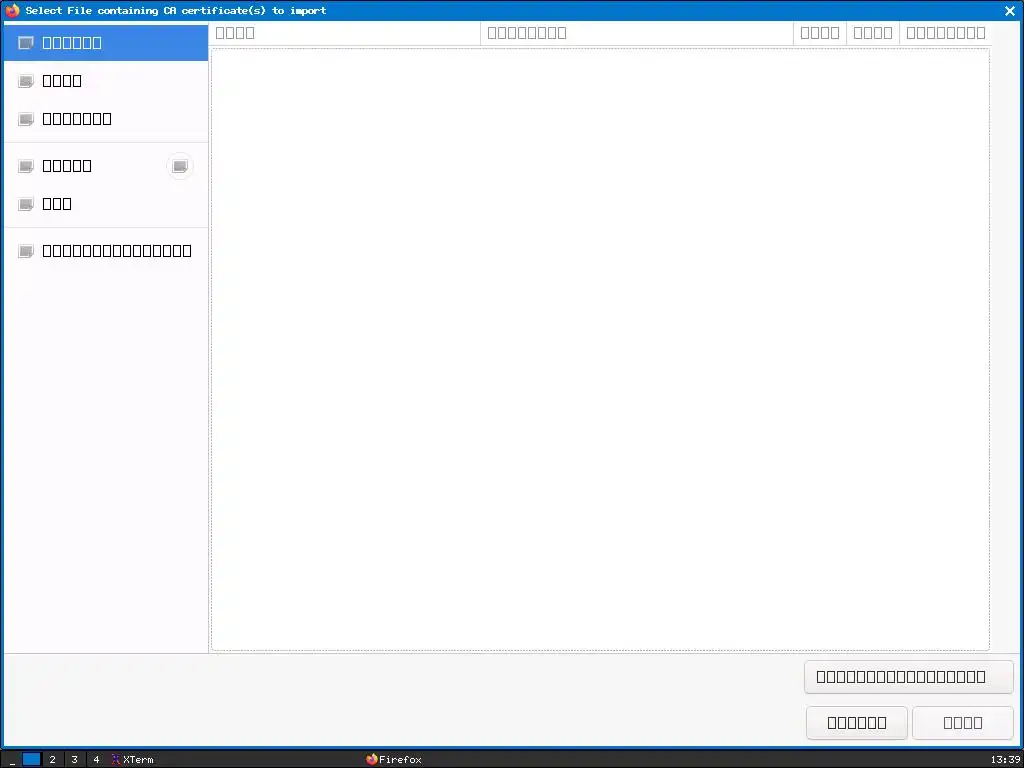Open the file type filter dropdown above Cancel
The width and height of the screenshot is (1024, 768).
point(909,677)
